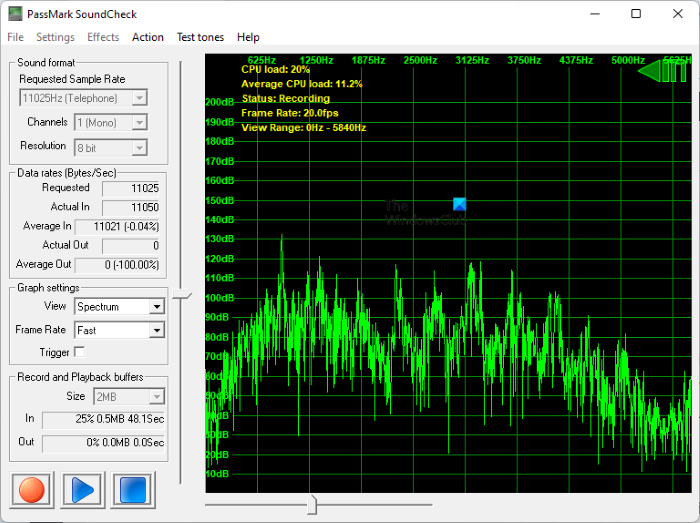Click the horizontal slider thumb below graph
This screenshot has width=700, height=523.
[312, 504]
